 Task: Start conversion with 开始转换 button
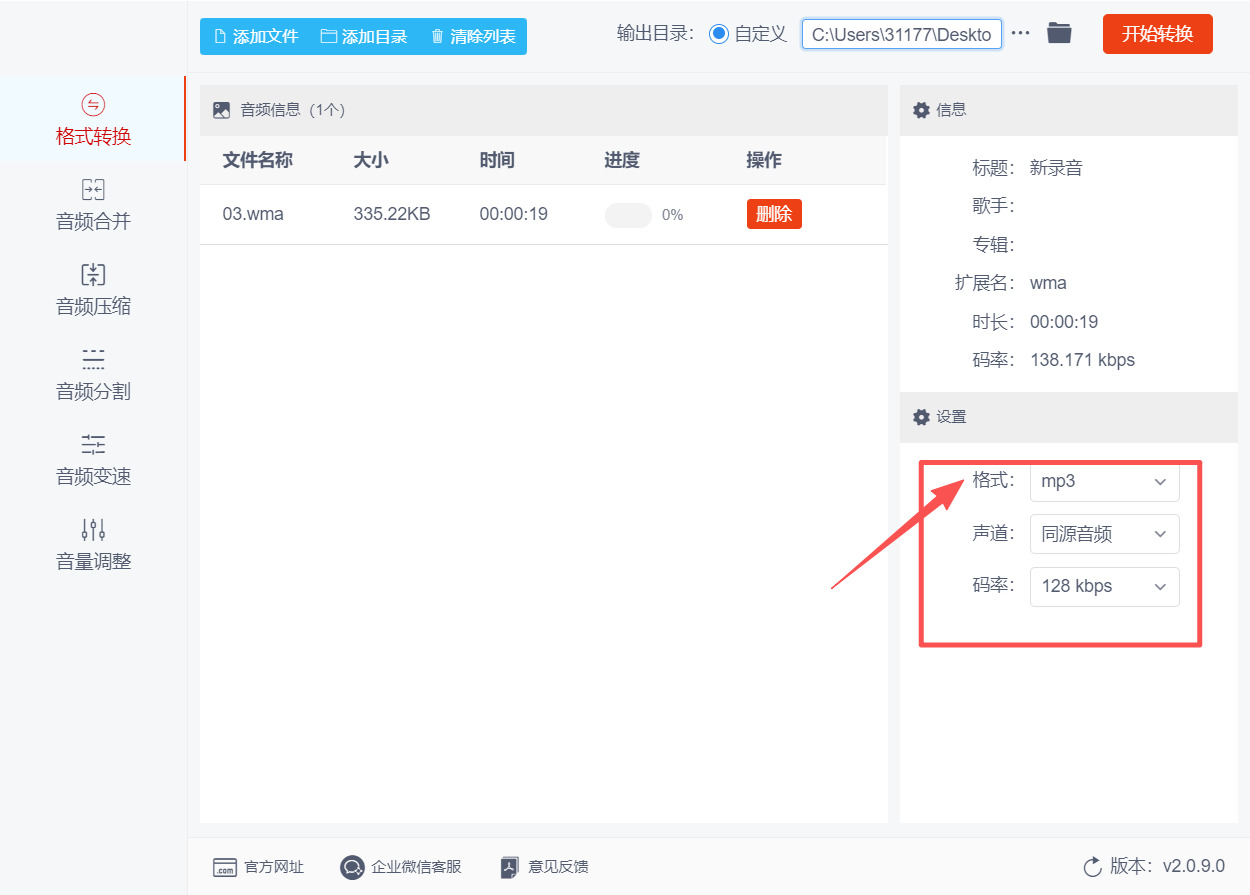click(1157, 33)
